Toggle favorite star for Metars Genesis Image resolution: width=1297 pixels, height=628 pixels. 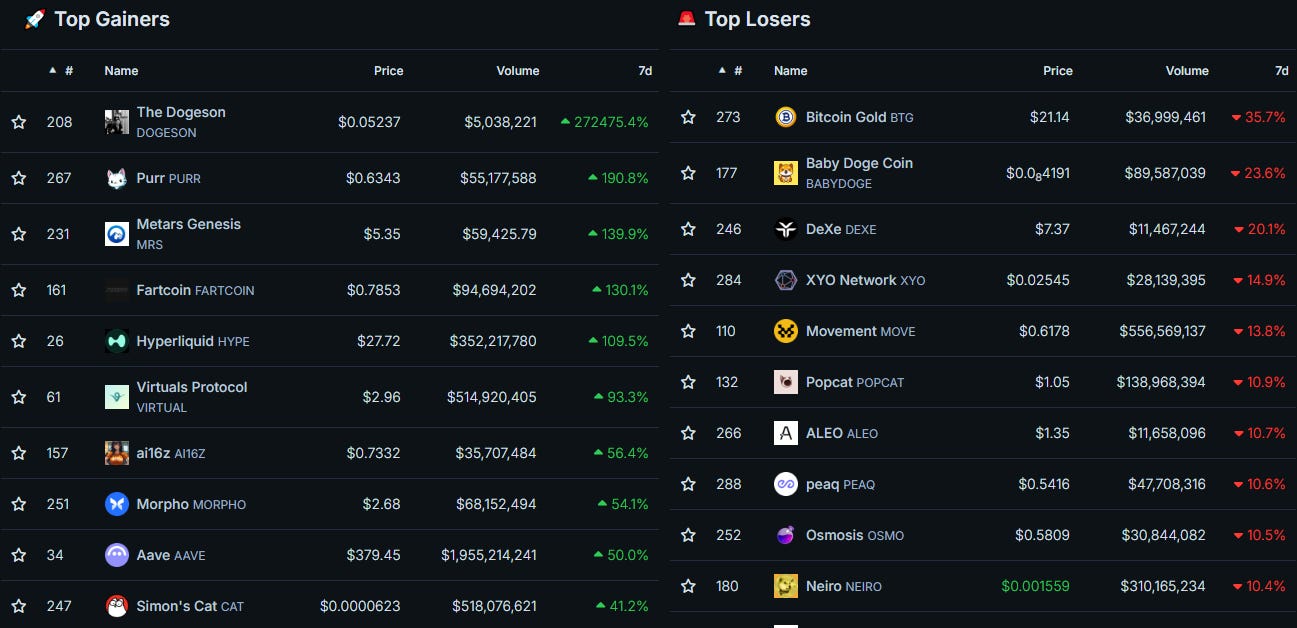click(x=18, y=234)
